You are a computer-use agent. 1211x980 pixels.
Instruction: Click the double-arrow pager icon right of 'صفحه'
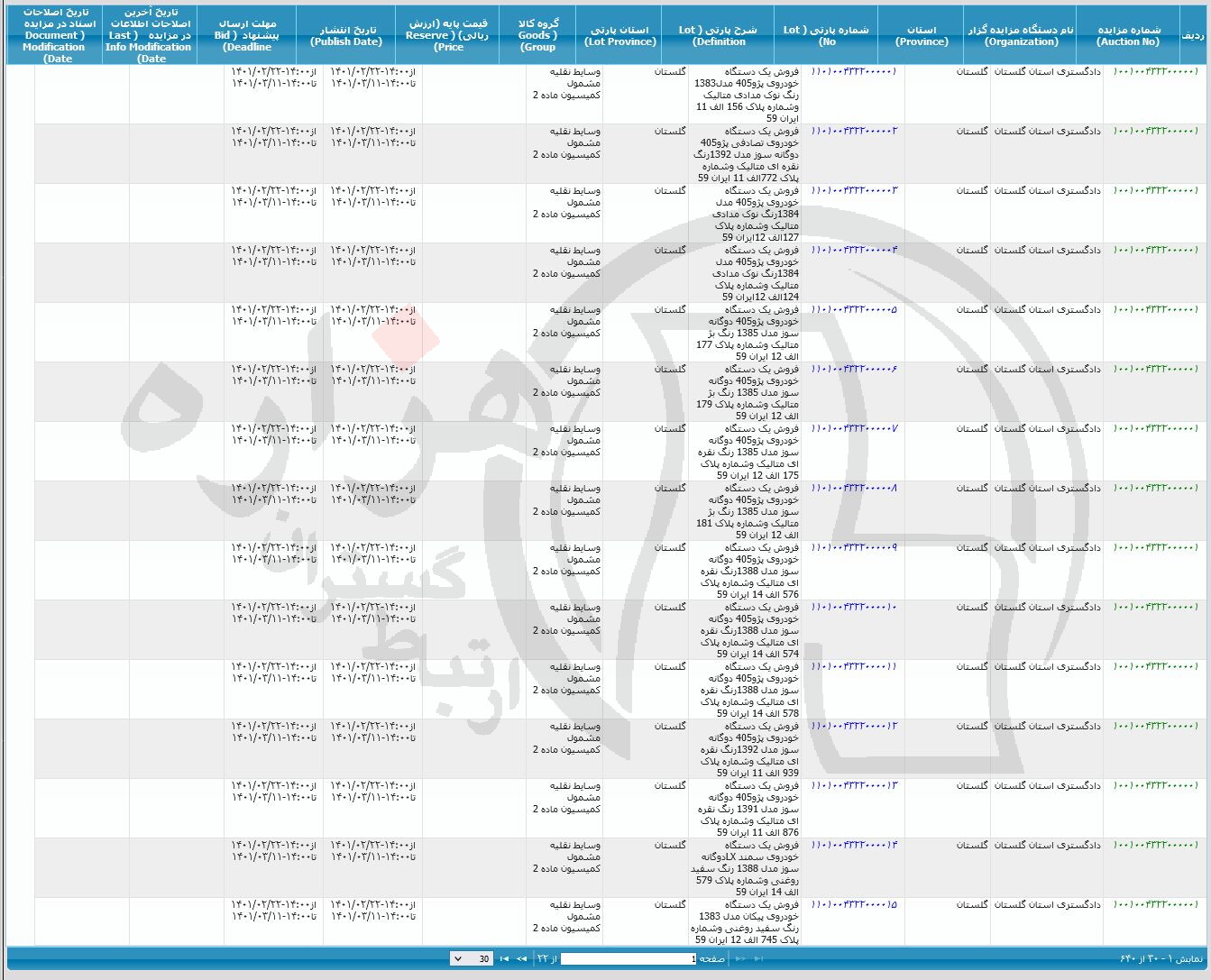pos(741,958)
